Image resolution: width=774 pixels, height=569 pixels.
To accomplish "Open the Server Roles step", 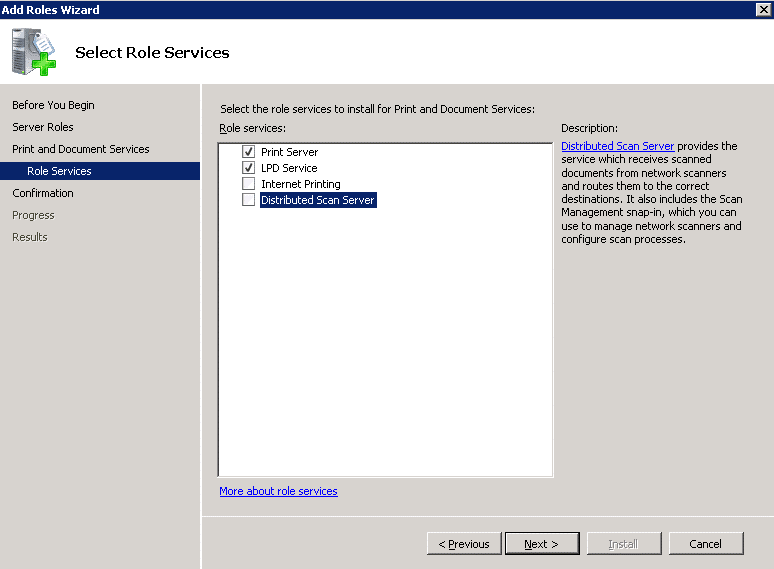I will [43, 127].
